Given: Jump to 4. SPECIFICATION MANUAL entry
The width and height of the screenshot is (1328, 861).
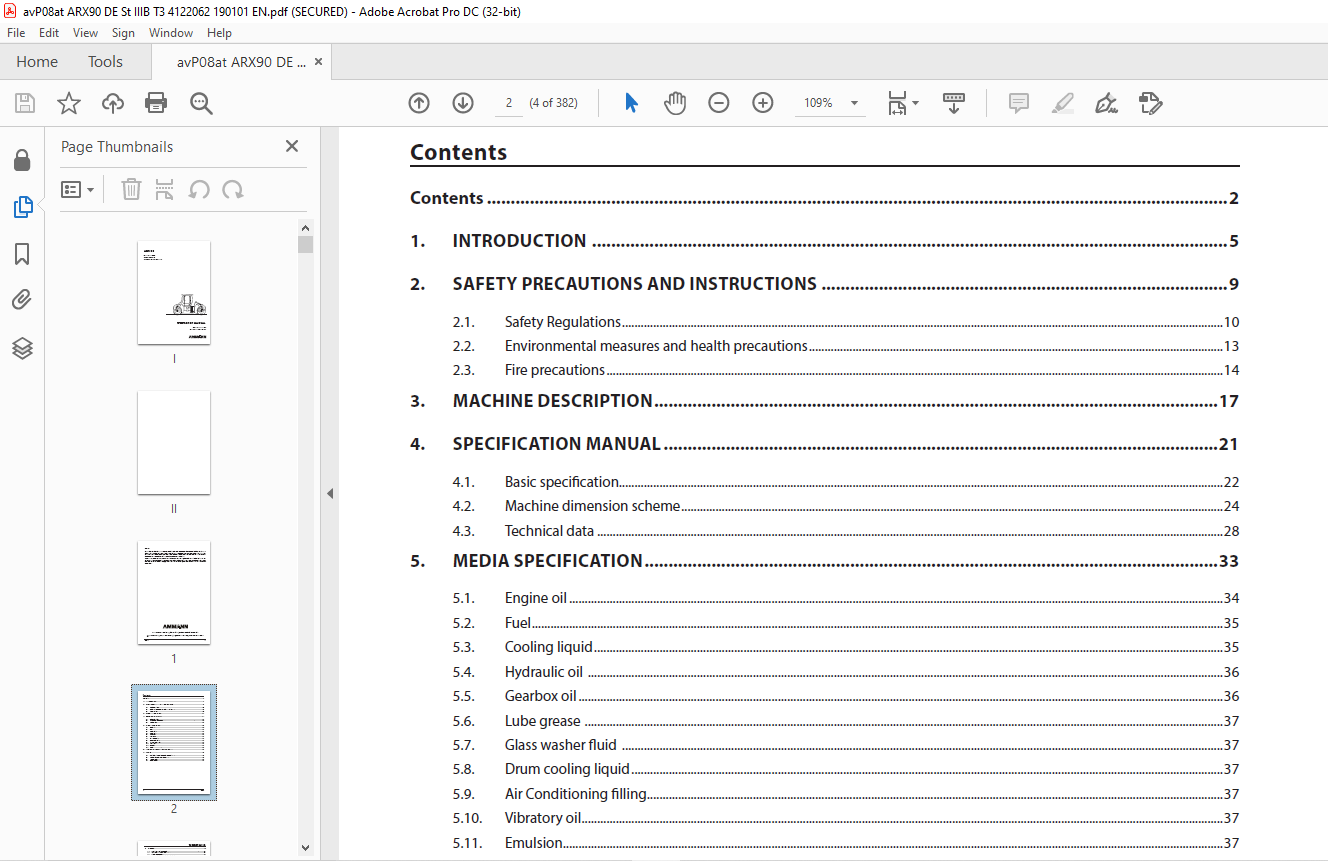Looking at the screenshot, I should point(824,444).
